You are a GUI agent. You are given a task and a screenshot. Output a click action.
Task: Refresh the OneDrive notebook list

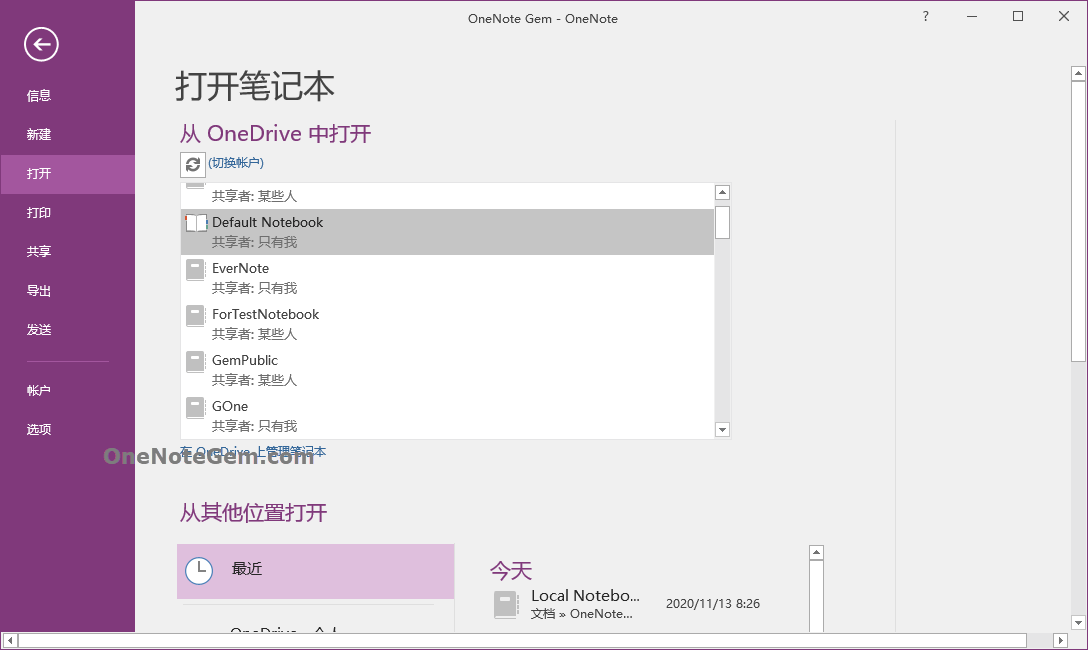193,164
